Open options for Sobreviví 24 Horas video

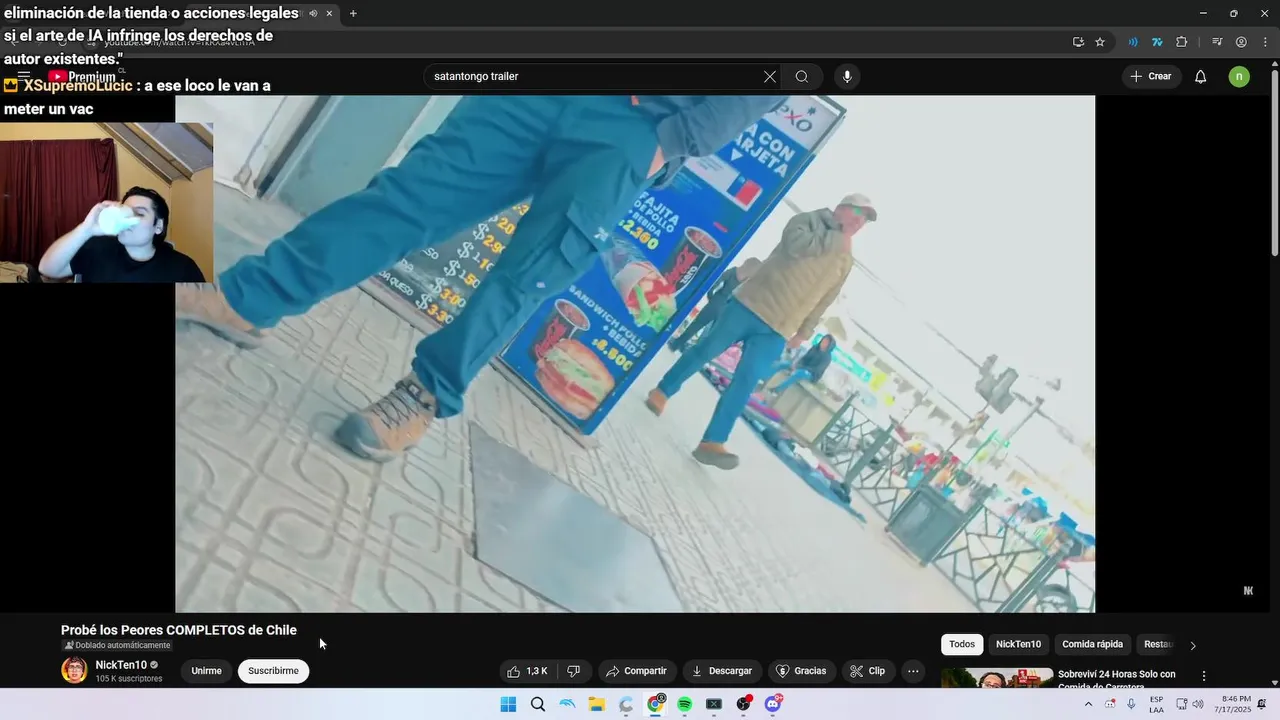[1204, 676]
